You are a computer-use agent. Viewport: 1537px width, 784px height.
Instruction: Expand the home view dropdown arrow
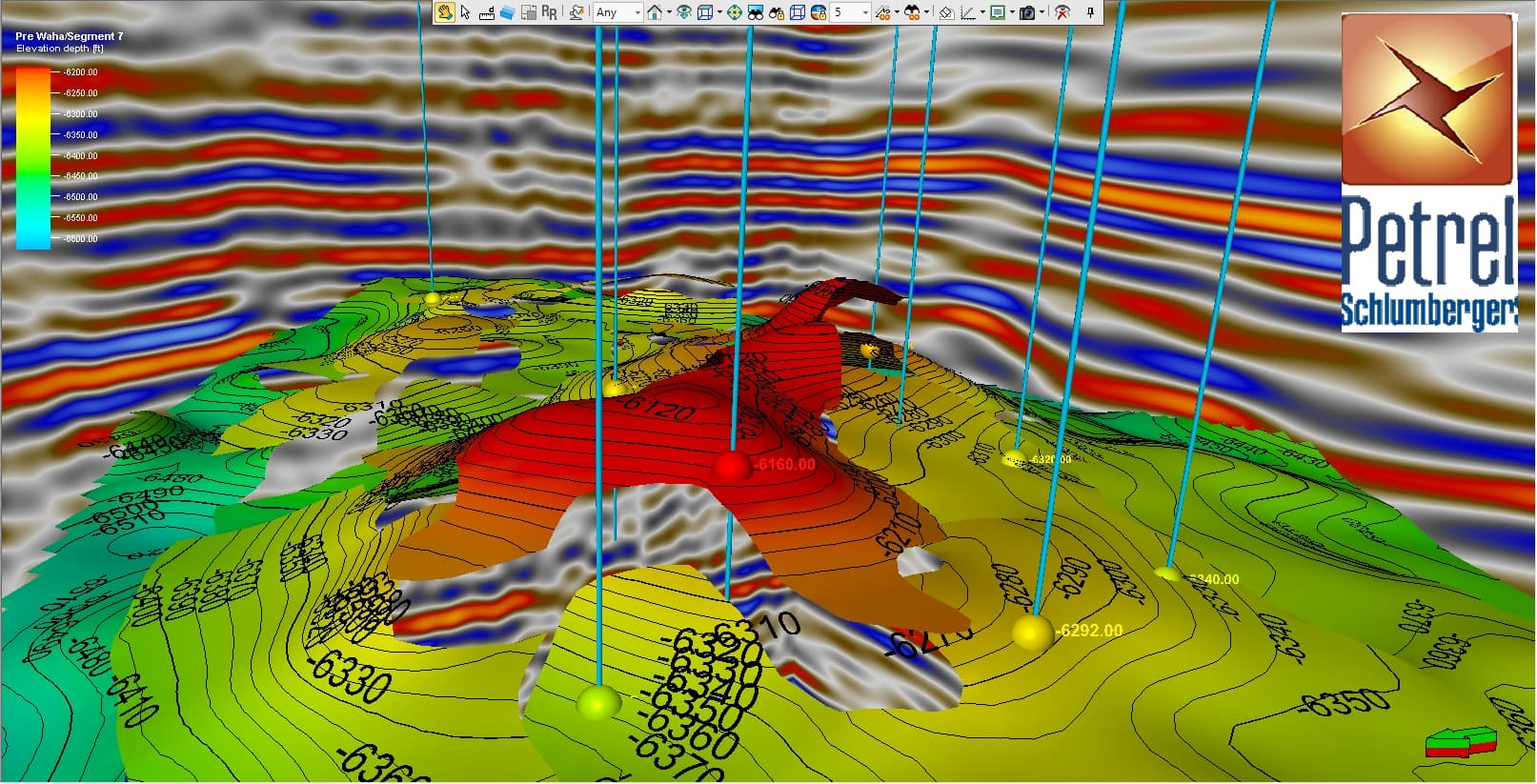point(669,12)
